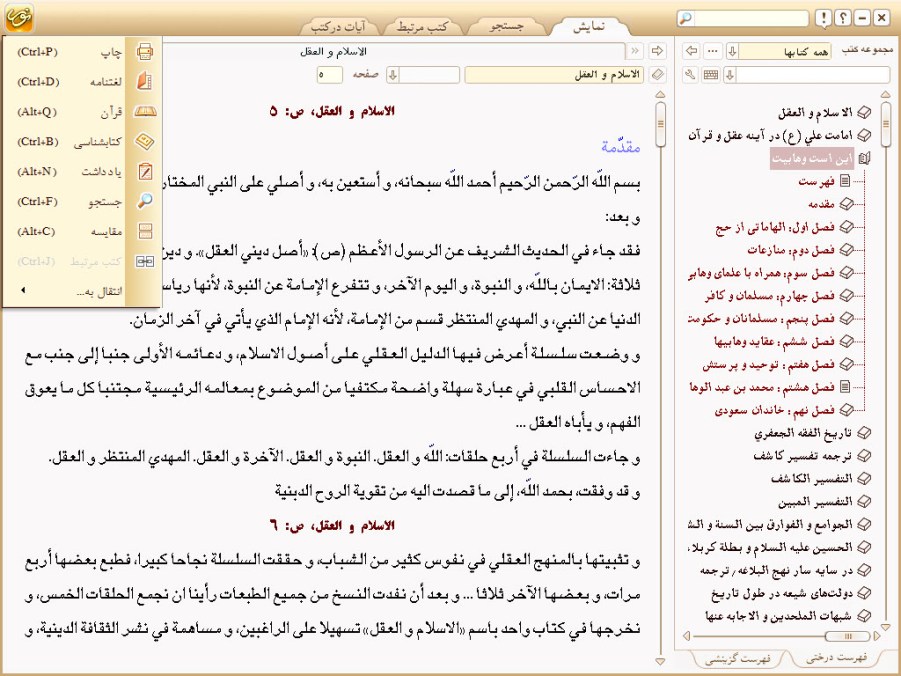Image resolution: width=901 pixels, height=676 pixels.
Task: Click the split-pane icon beside مقایسه
Action: click(144, 231)
